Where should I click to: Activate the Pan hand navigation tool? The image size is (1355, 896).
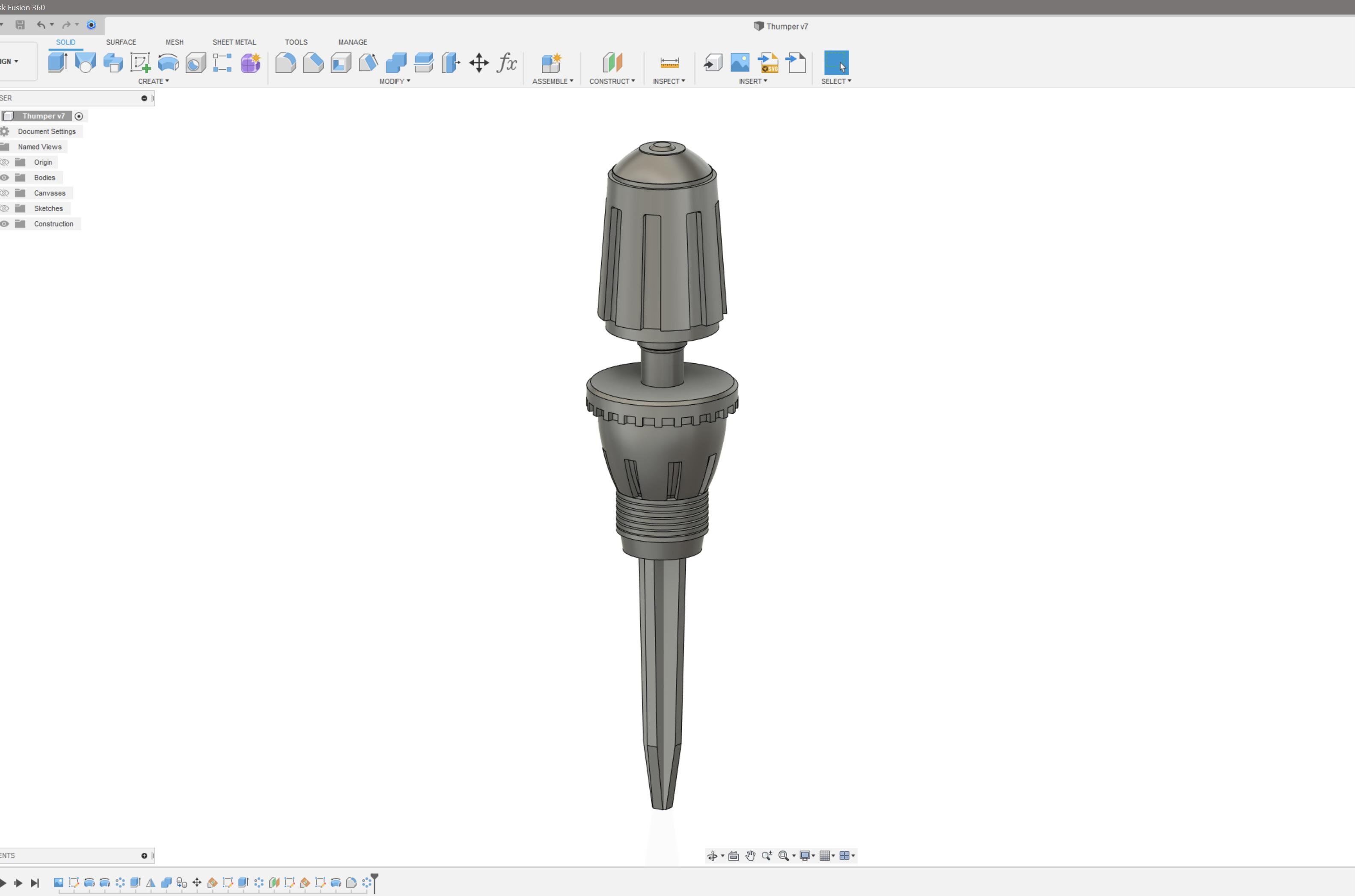pyautogui.click(x=750, y=855)
